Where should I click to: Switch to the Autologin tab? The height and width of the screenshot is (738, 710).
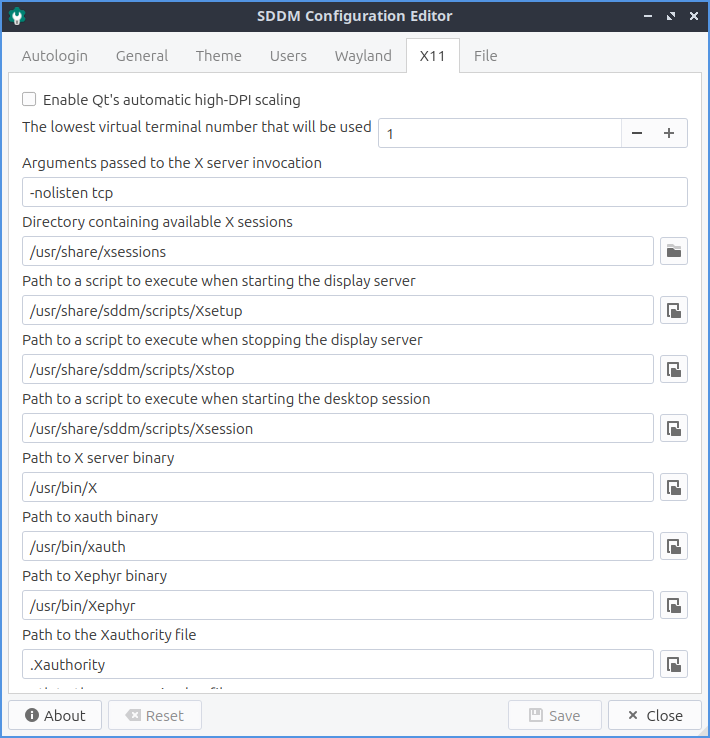coord(55,56)
